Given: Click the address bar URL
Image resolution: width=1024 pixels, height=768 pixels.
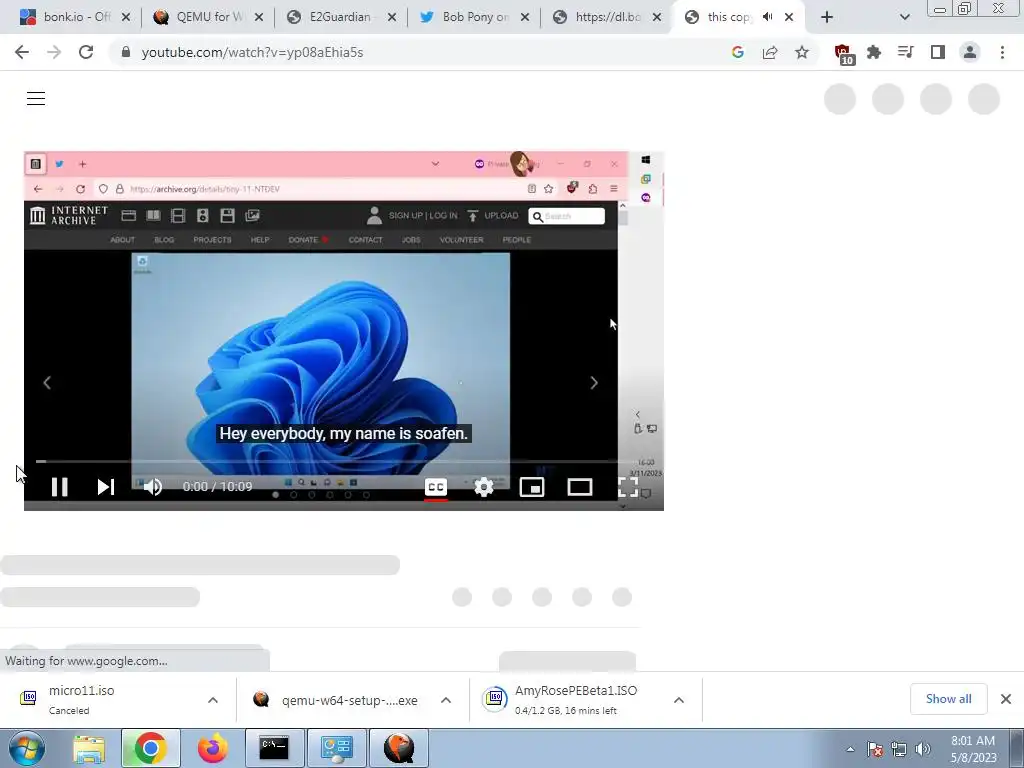Looking at the screenshot, I should point(252,52).
